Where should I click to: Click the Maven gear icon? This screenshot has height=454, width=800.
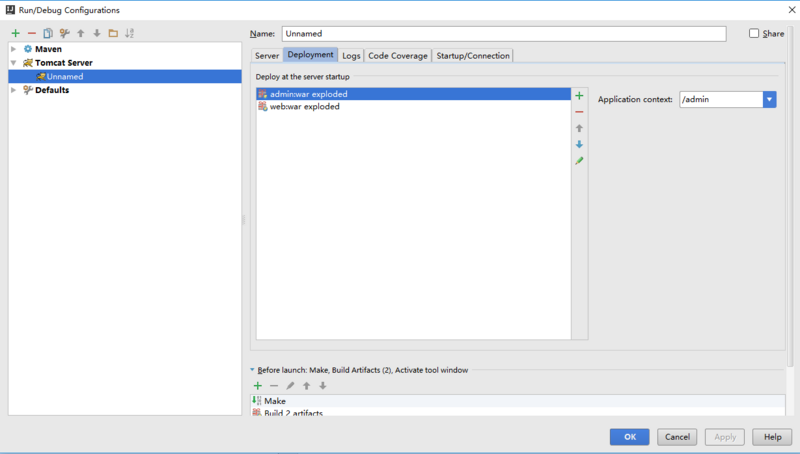click(28, 49)
